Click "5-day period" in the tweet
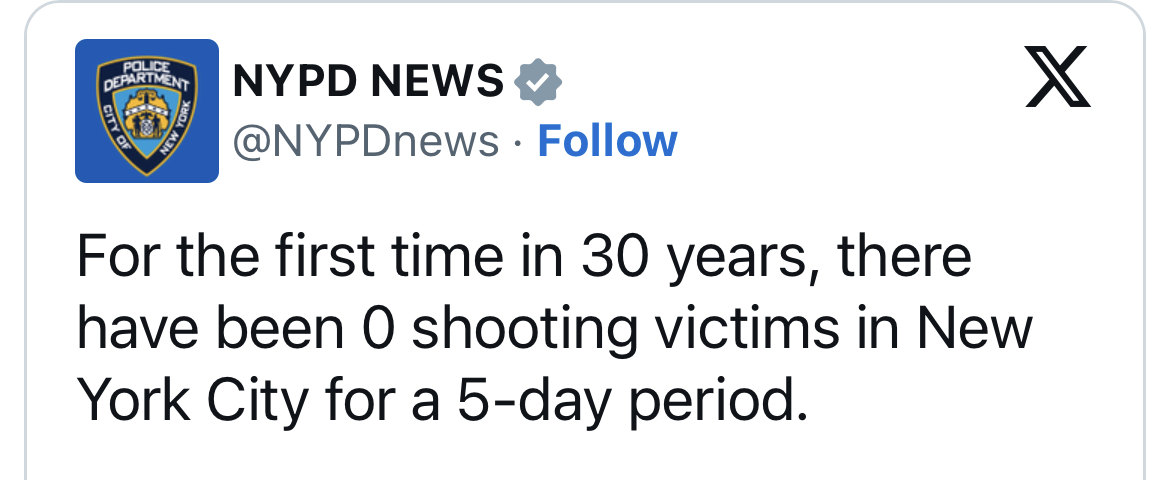1170x480 pixels. coord(631,402)
